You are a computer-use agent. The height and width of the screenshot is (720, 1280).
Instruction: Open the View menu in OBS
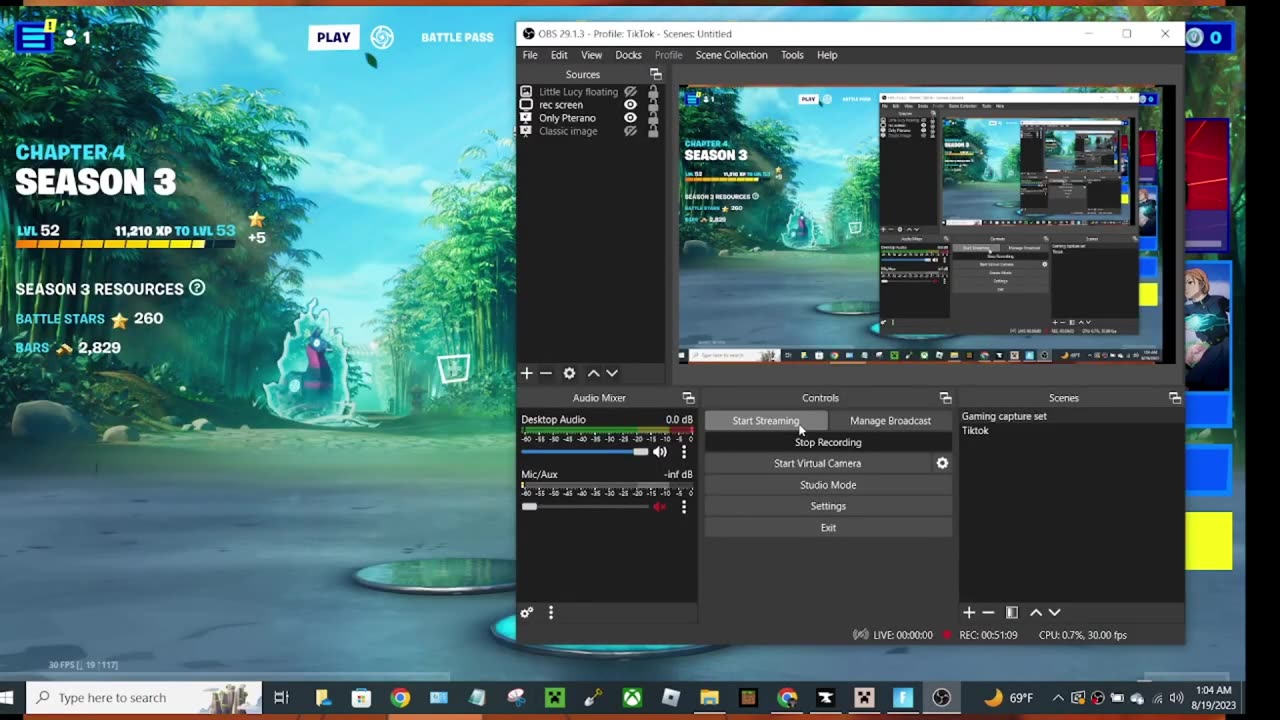point(592,55)
